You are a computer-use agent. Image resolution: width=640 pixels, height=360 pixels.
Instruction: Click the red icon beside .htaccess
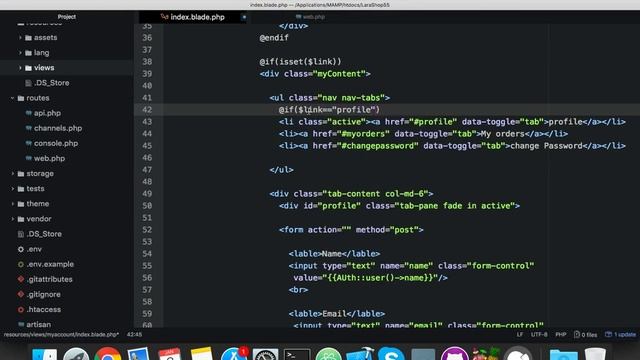tap(21, 309)
